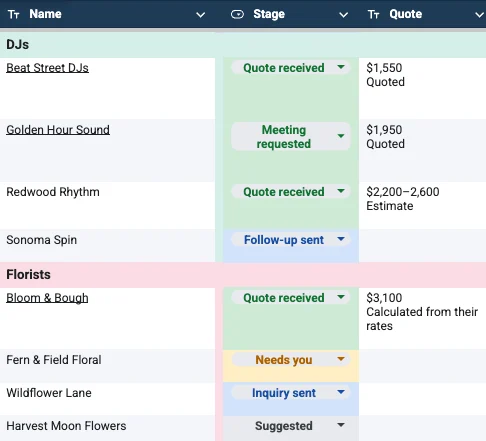Click the text-type icon beside Quote header
Viewport: 486px width, 441px height.
click(x=373, y=14)
